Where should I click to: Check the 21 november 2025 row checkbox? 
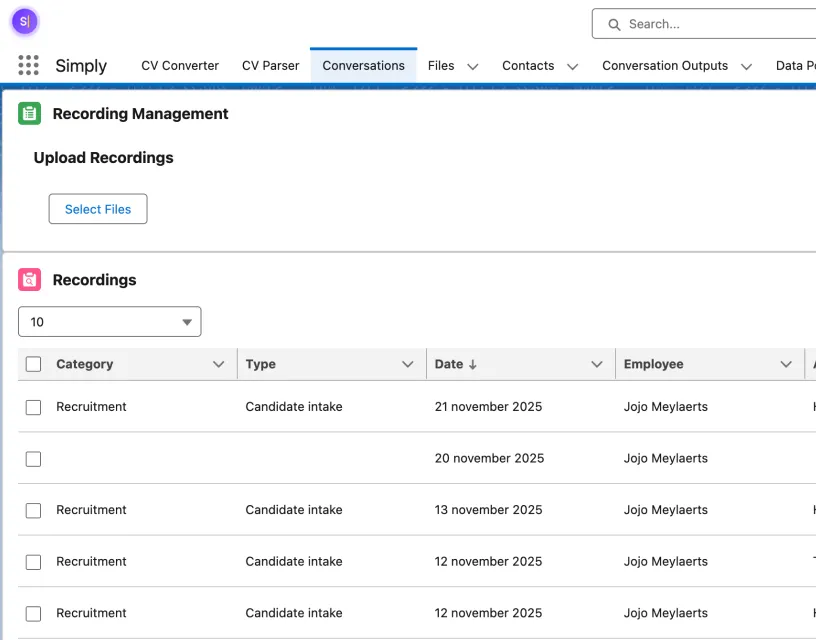click(x=33, y=407)
